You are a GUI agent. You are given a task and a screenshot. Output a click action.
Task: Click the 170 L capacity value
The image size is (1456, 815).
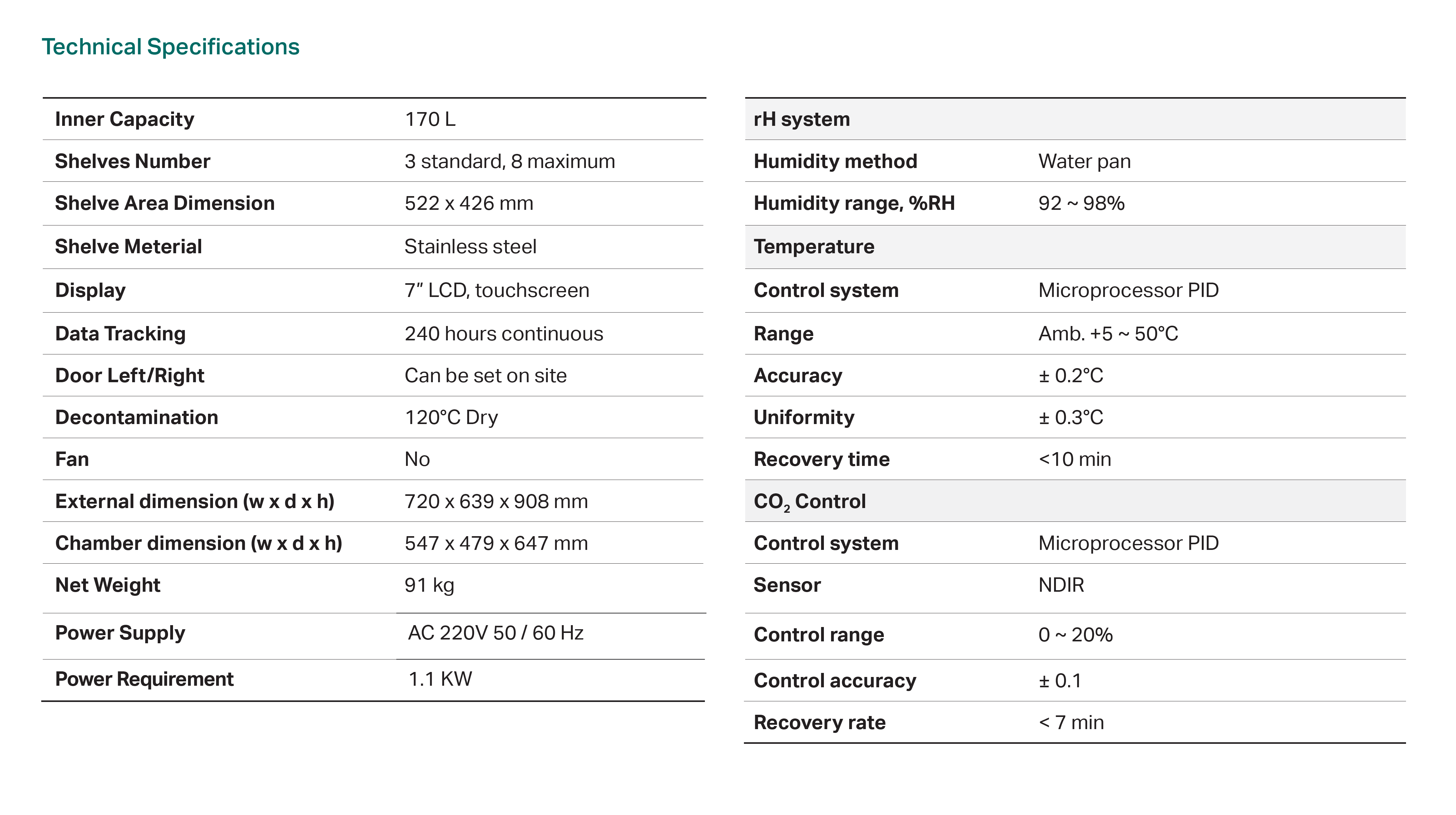pos(429,119)
